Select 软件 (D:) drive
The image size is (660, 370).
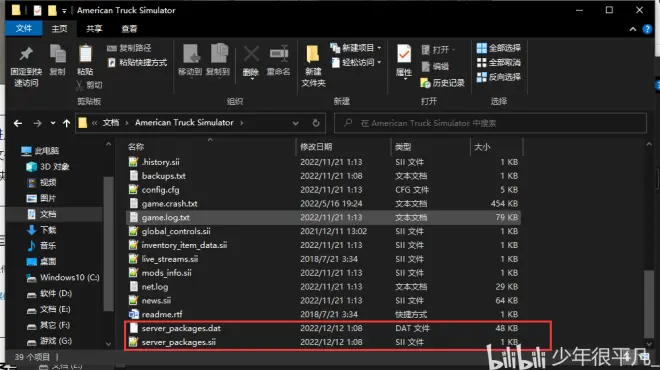49,293
